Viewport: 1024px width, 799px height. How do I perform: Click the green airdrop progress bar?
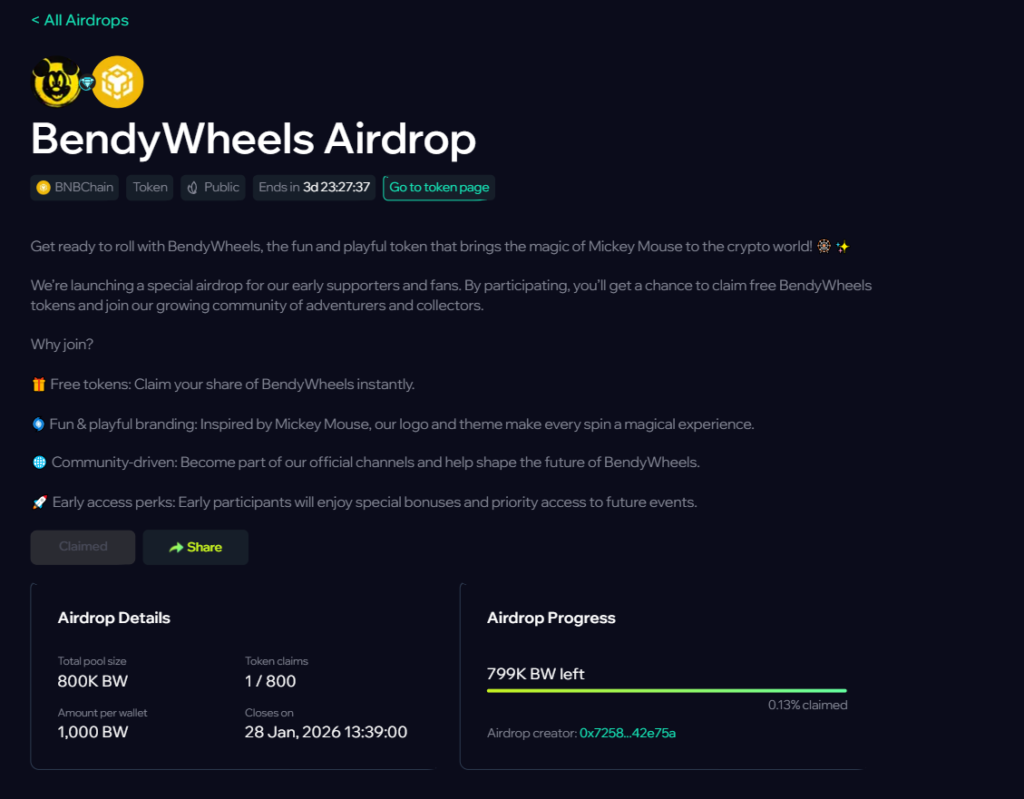pyautogui.click(x=666, y=690)
